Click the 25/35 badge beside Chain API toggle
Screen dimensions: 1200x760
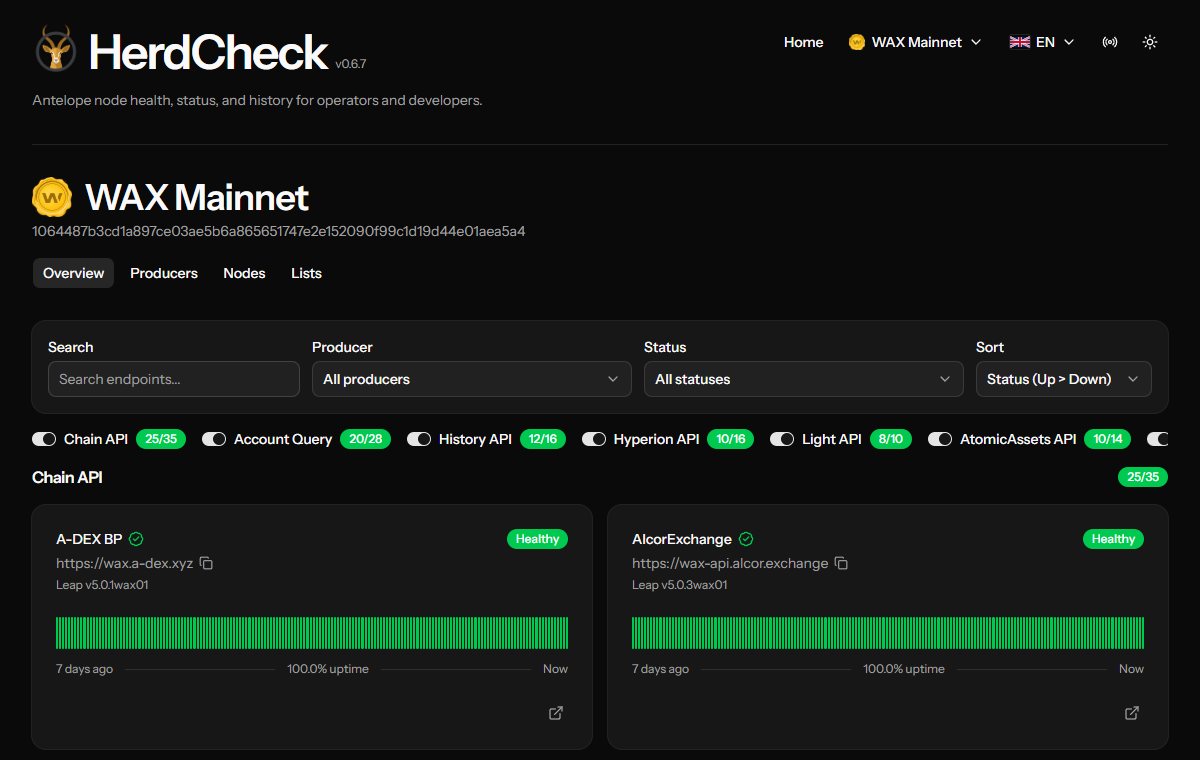click(161, 439)
